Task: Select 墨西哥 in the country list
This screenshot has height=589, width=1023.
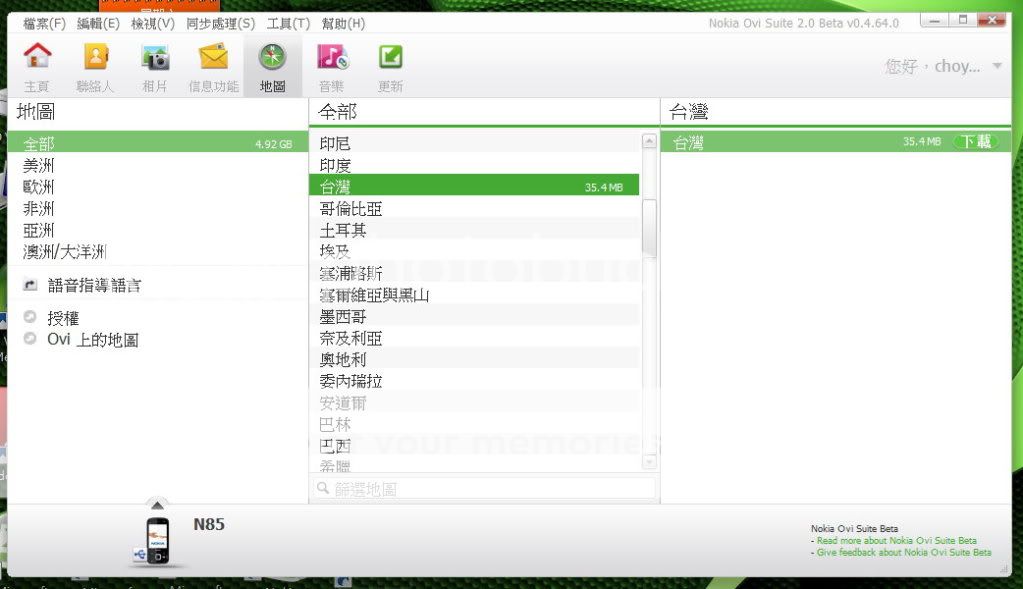Action: [475, 316]
